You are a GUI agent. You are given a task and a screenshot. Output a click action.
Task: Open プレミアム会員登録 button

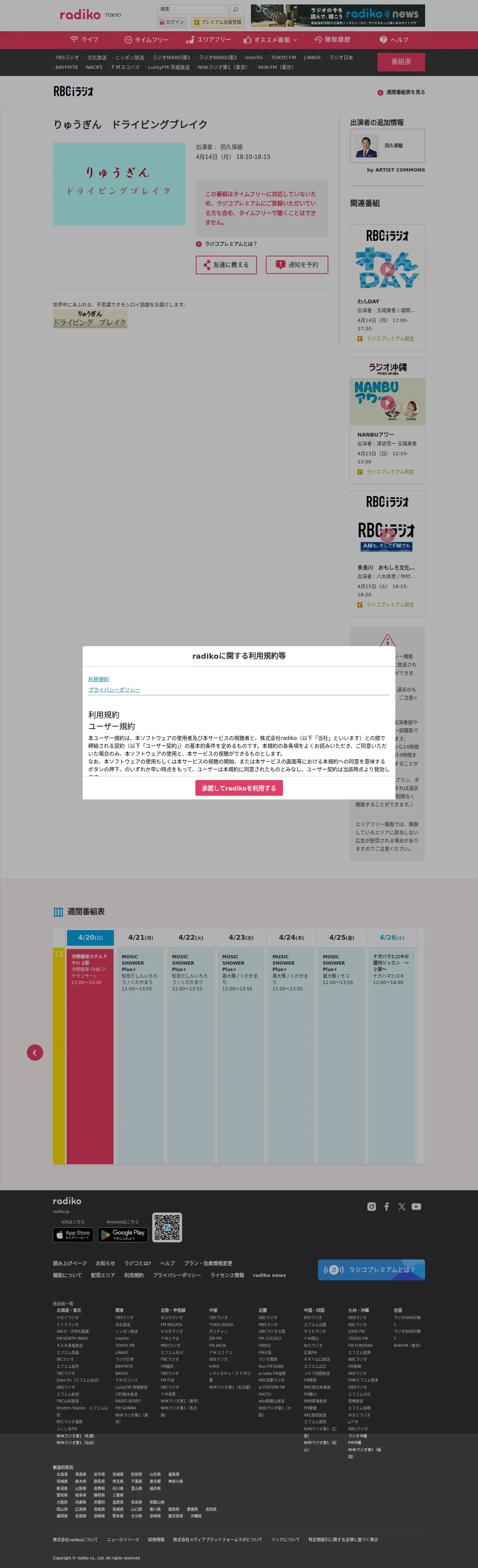(x=217, y=22)
